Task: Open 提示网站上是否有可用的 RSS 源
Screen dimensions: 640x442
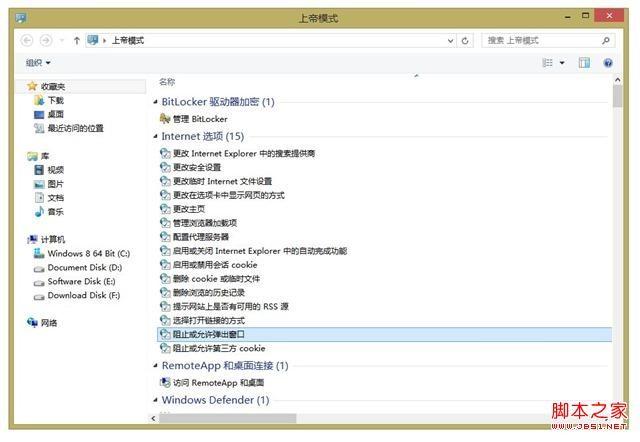Action: tap(231, 307)
